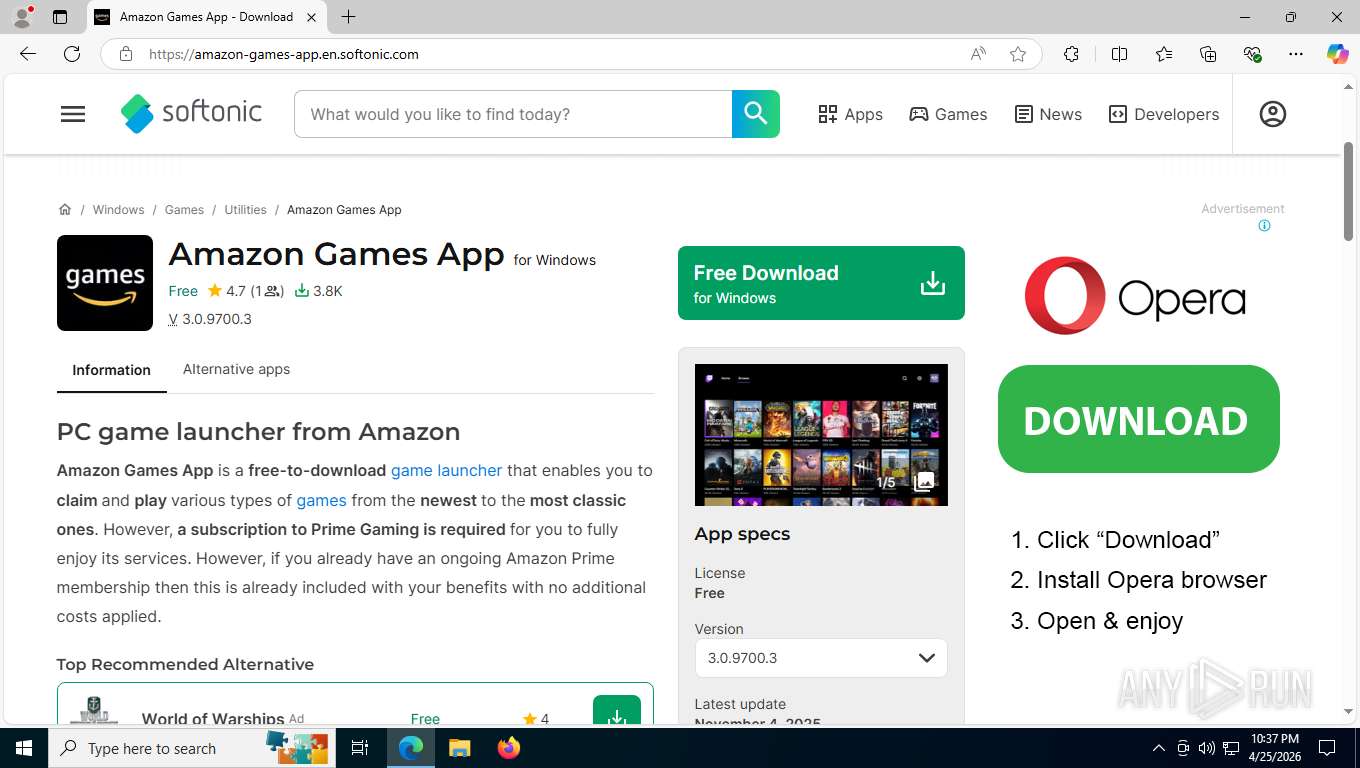The height and width of the screenshot is (768, 1360).
Task: Launch Firefox from taskbar
Action: [x=509, y=748]
